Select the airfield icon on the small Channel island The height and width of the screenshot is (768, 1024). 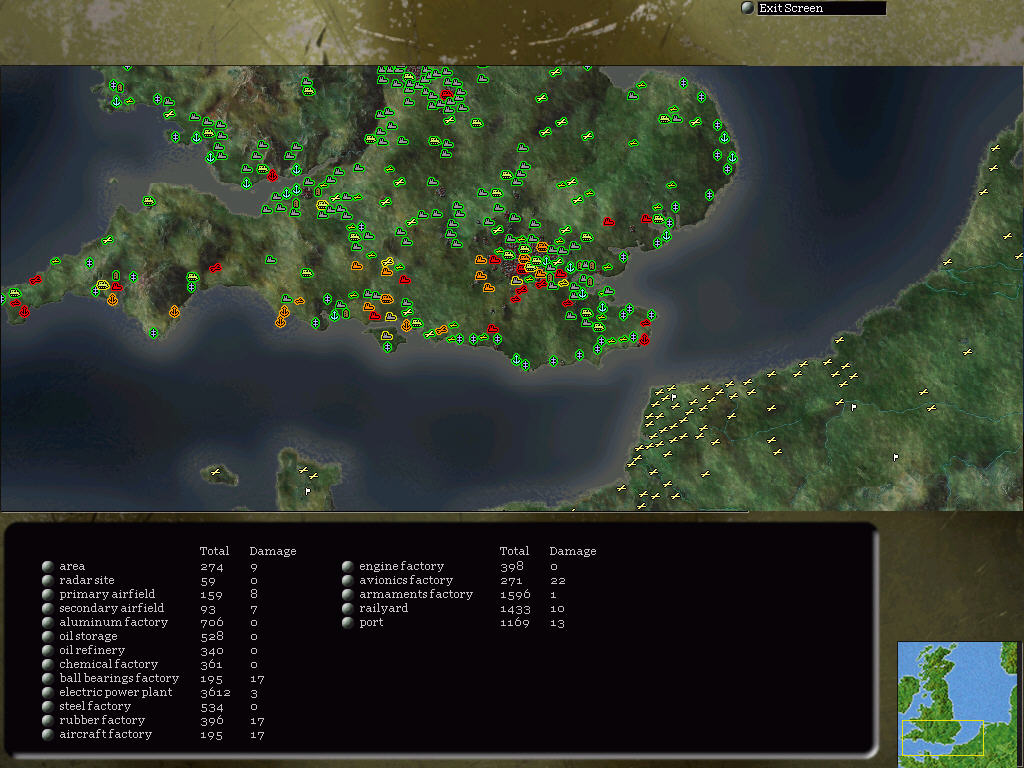(216, 472)
